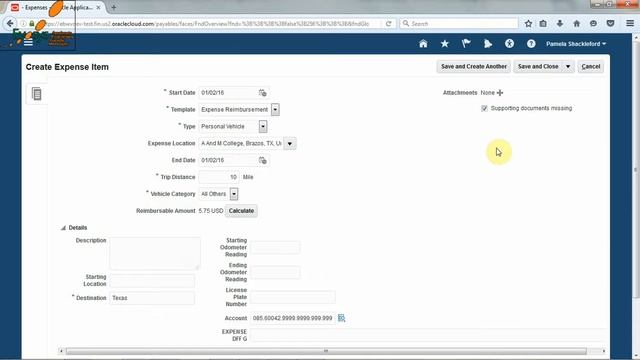640x360 pixels.
Task: Close the Expenses browser tab
Action: point(98,7)
